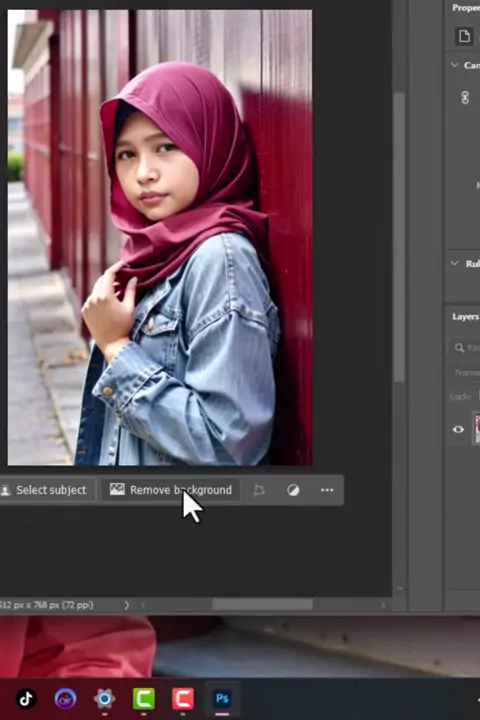Open the Normal blend mode dropdown
Viewport: 480px width, 720px height.
coord(466,373)
